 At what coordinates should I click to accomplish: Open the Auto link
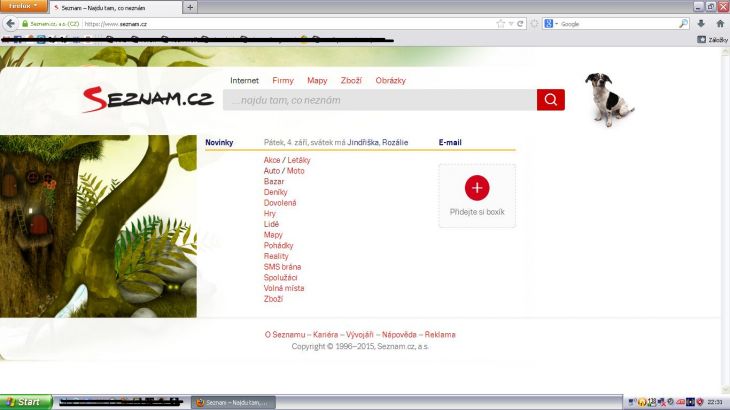click(x=272, y=171)
